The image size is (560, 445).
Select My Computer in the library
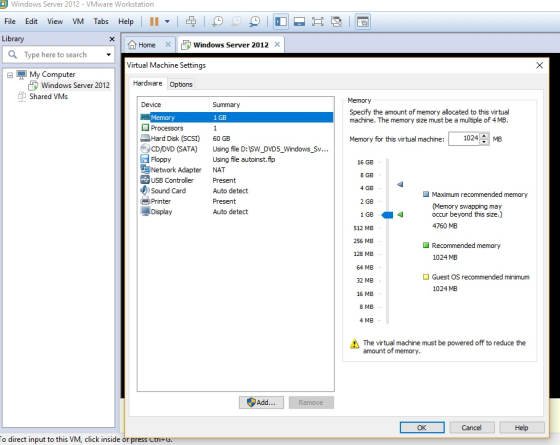click(x=52, y=74)
